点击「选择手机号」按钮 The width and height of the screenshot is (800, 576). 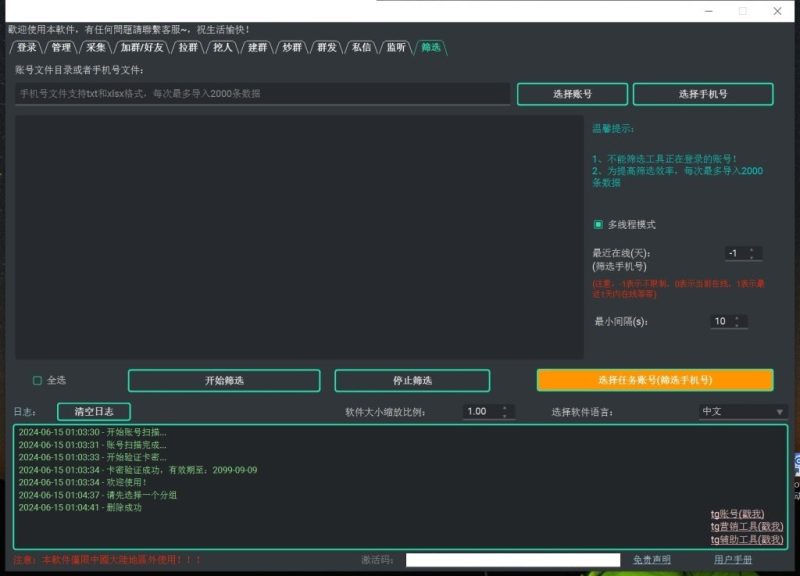click(704, 93)
